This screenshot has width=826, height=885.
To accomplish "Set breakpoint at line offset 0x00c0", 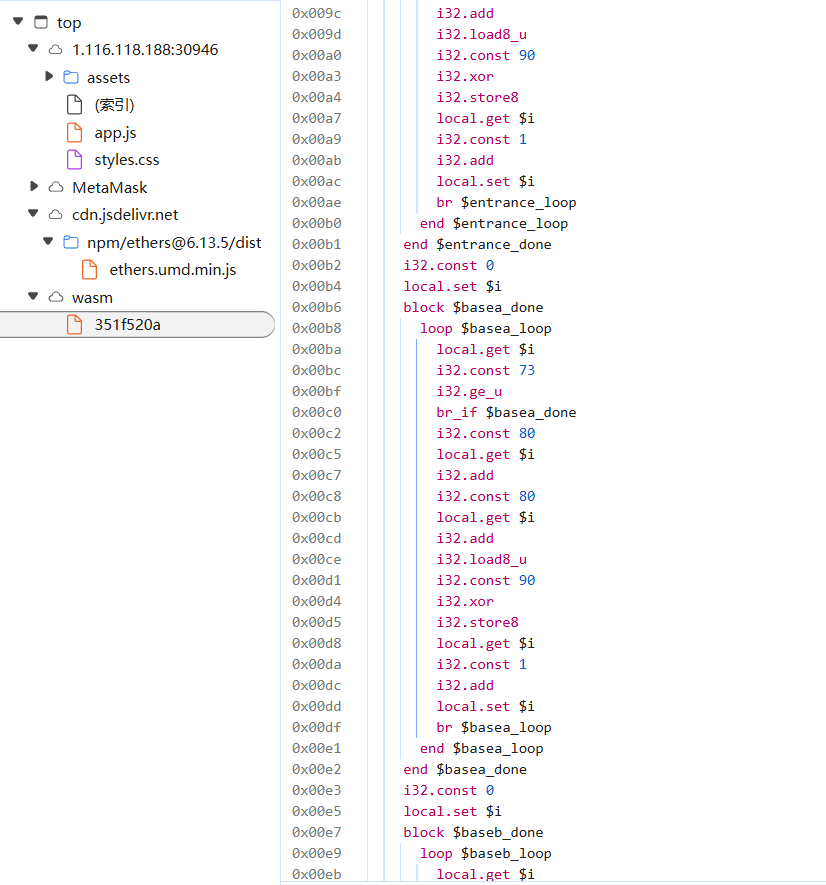I will (x=317, y=412).
